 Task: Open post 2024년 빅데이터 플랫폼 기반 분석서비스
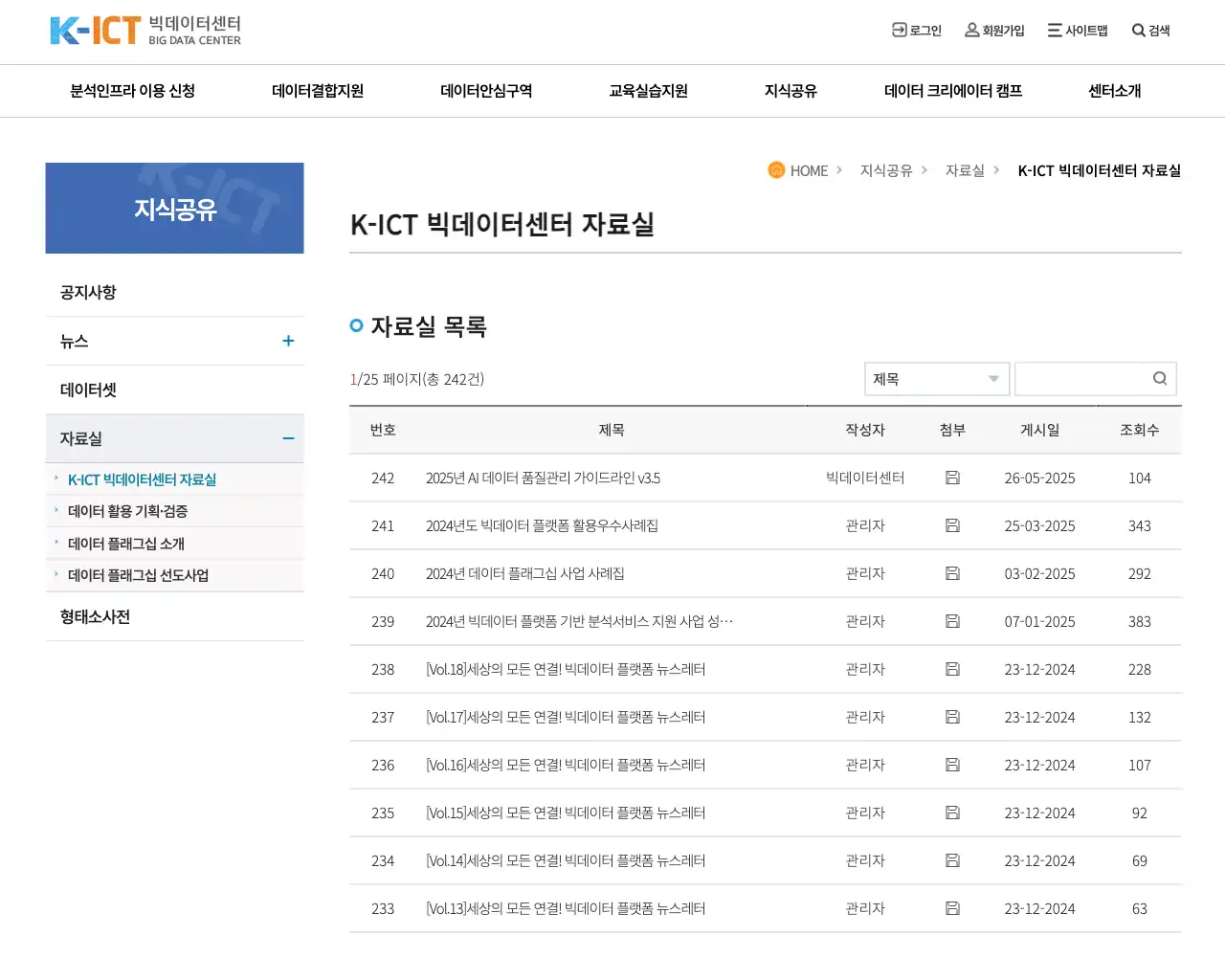point(579,621)
